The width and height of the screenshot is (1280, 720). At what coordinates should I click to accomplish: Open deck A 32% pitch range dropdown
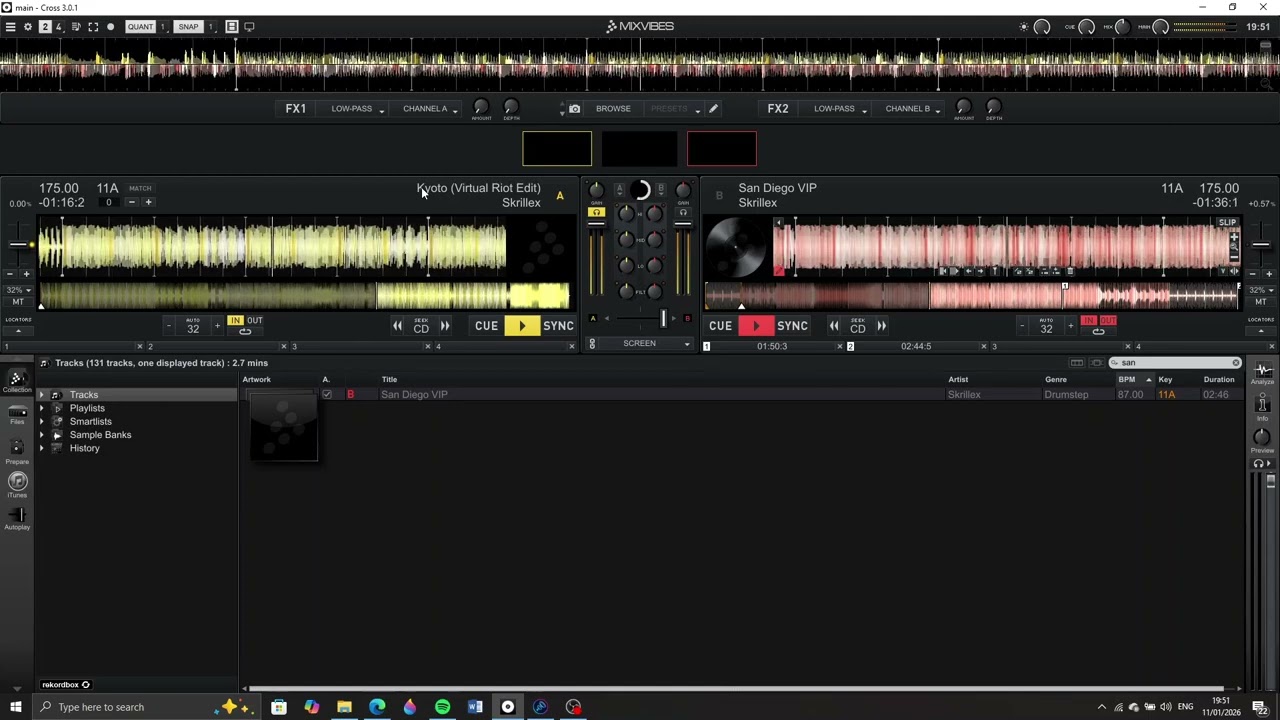pyautogui.click(x=18, y=290)
